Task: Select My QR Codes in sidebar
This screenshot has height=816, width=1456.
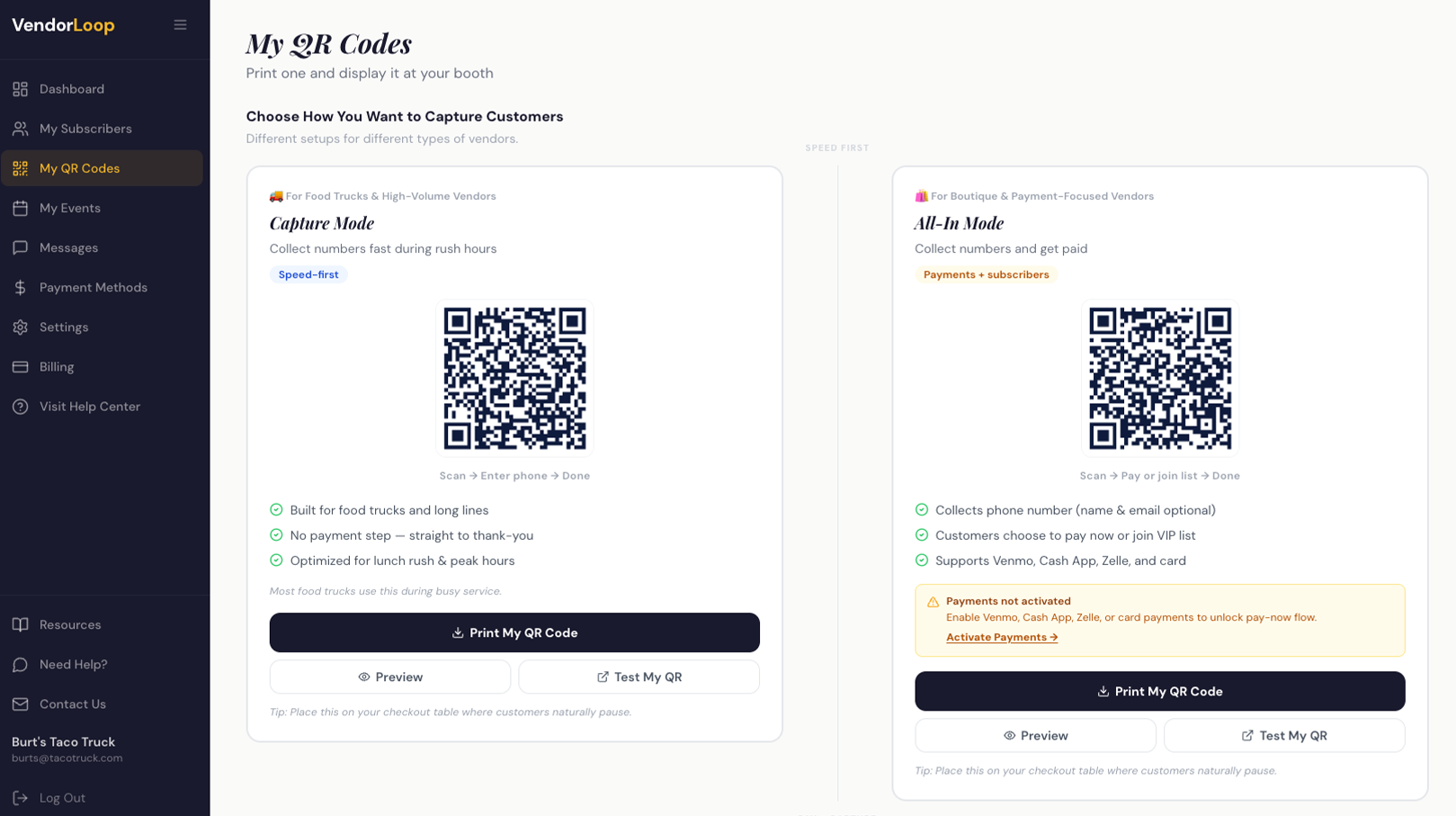Action: 79,168
